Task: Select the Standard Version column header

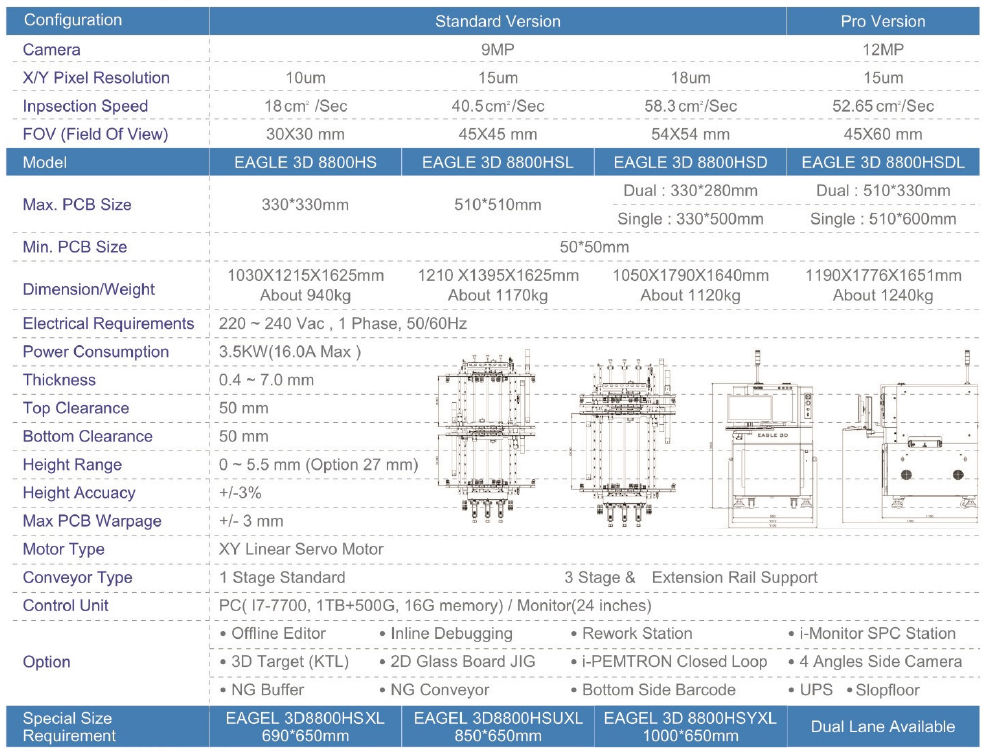Action: coord(497,21)
